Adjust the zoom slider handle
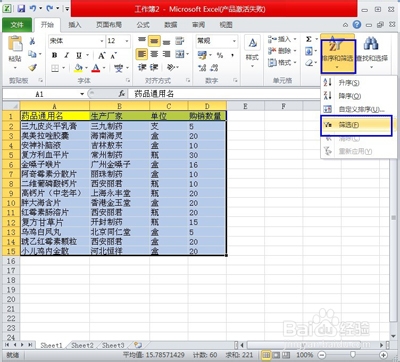Screen dimensions: 400x362 coord(352,355)
